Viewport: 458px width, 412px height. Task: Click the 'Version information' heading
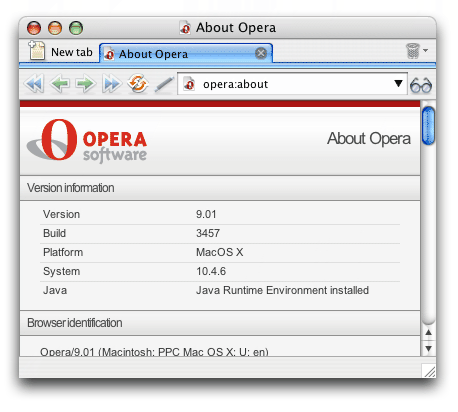[71, 188]
